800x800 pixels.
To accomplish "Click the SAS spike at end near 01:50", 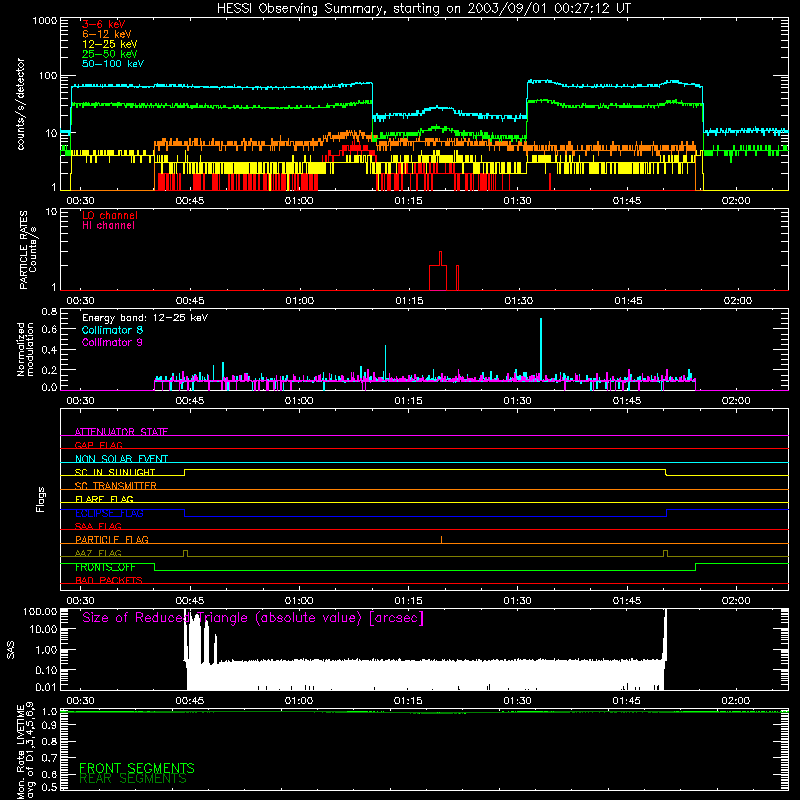I will pyautogui.click(x=665, y=635).
